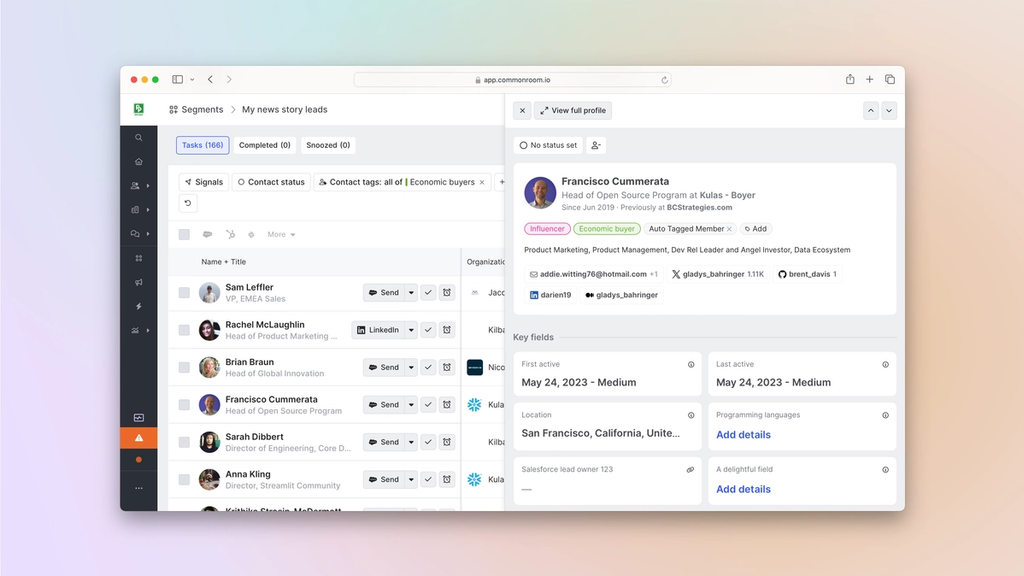Go to the Home icon in sidebar
This screenshot has height=576, width=1024.
tap(138, 162)
